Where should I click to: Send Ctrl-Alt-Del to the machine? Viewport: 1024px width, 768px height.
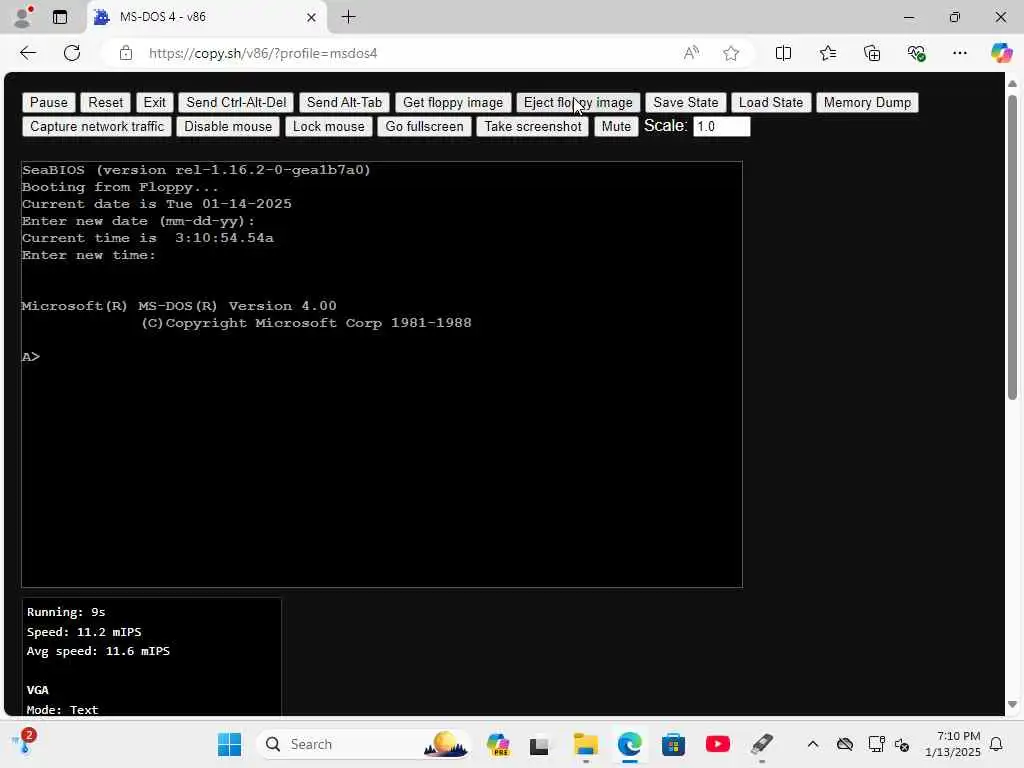coord(236,103)
